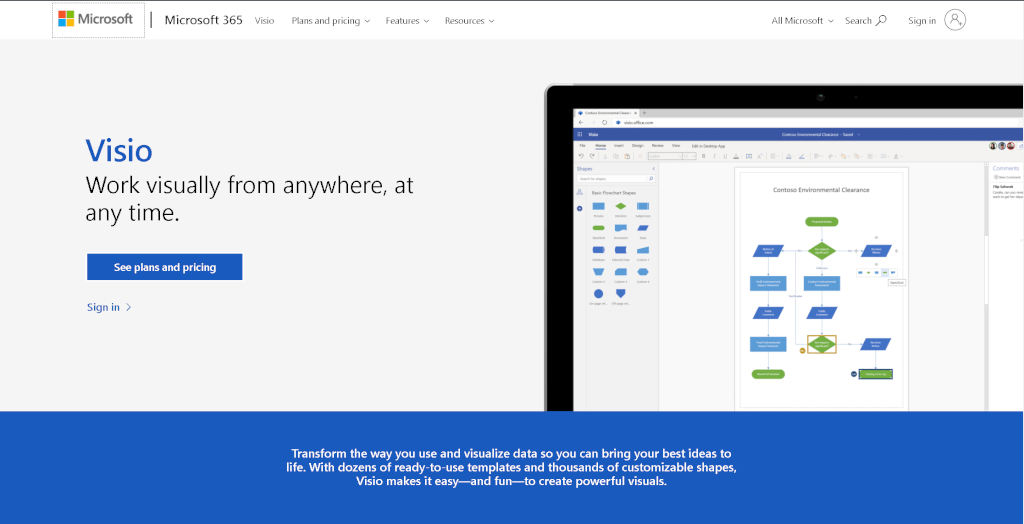
Task: Open the Microsoft 365 home link
Action: [203, 20]
